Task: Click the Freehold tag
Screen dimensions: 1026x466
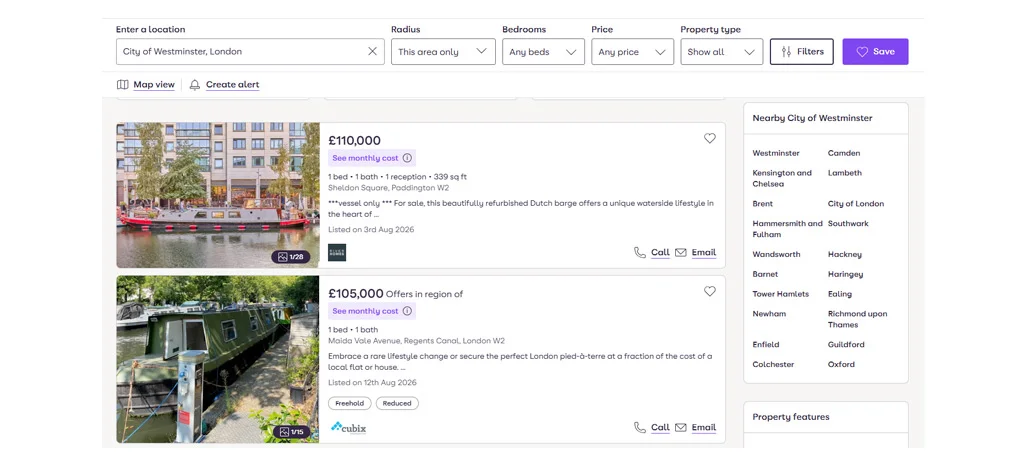Action: point(350,403)
